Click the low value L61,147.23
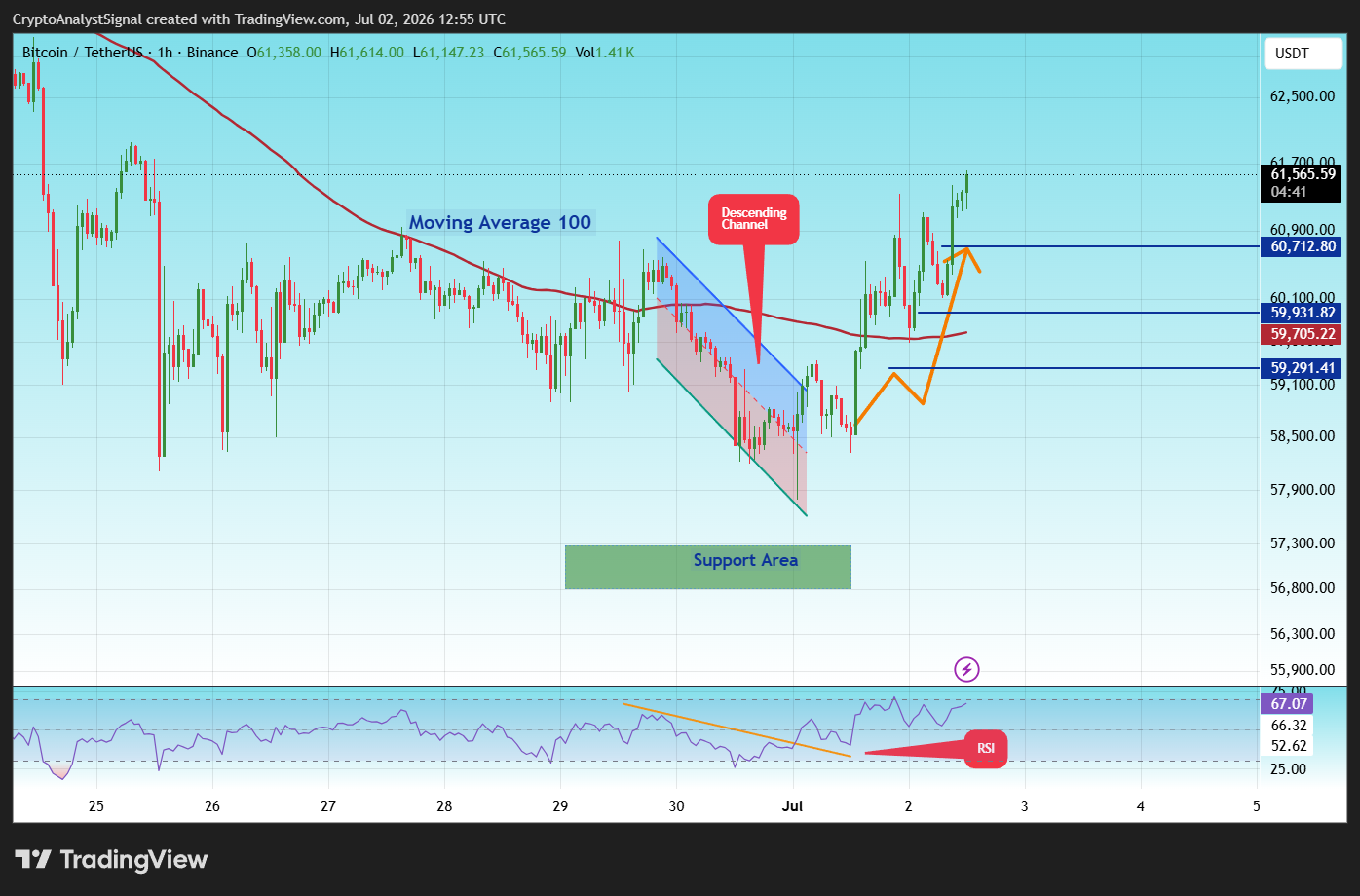This screenshot has height=896, width=1360. tap(448, 53)
